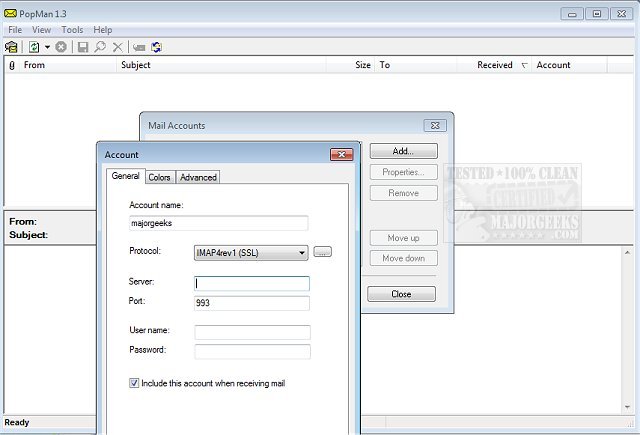
Task: Click the paperclip attachment column icon
Action: point(12,65)
